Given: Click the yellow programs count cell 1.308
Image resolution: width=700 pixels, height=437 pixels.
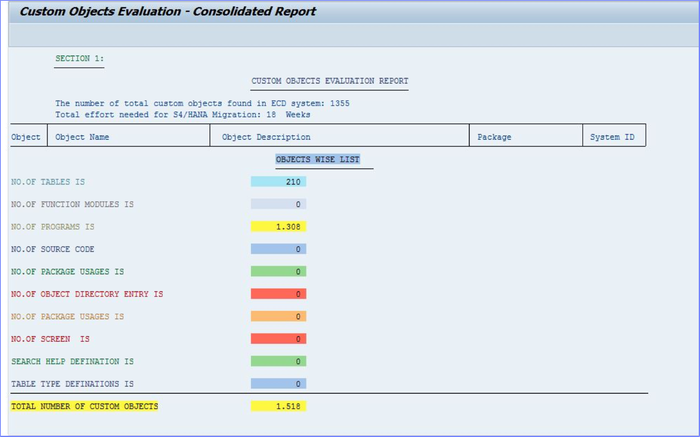Looking at the screenshot, I should pos(278,227).
